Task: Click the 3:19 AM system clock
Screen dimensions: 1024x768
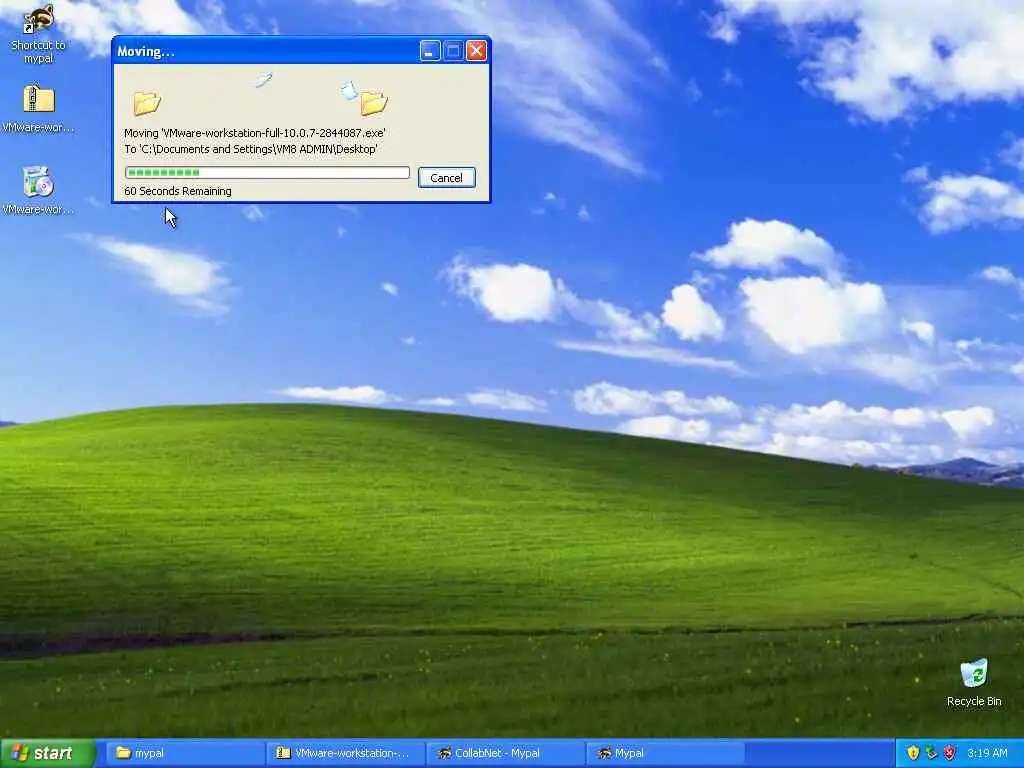Action: pos(987,753)
